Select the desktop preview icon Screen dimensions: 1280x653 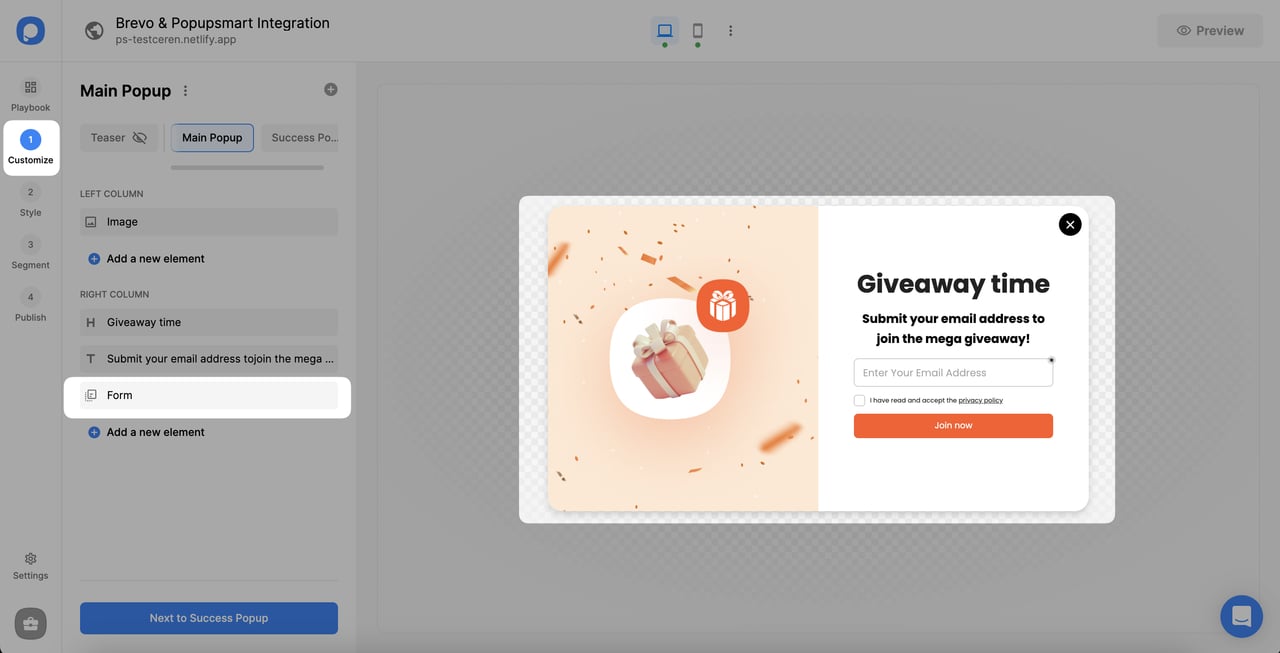[x=664, y=30]
